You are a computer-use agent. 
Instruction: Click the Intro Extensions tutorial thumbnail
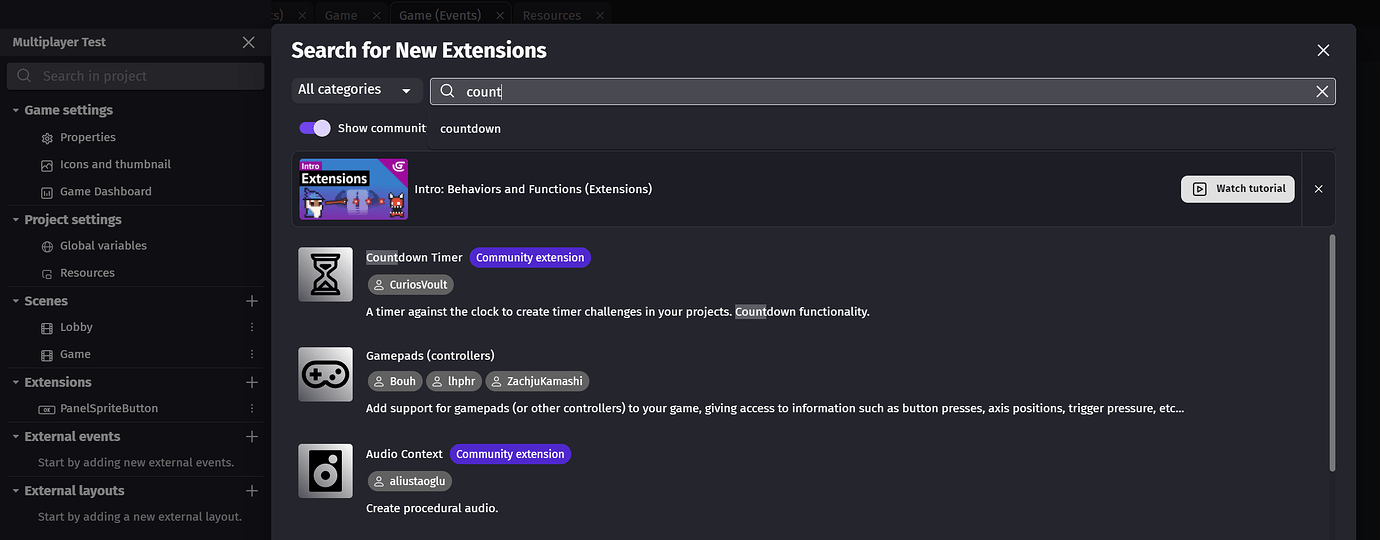click(x=354, y=189)
